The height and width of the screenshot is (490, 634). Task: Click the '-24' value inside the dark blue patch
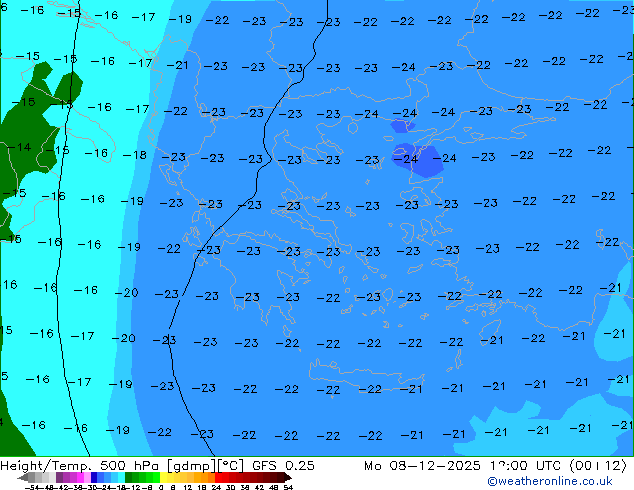tap(406, 159)
